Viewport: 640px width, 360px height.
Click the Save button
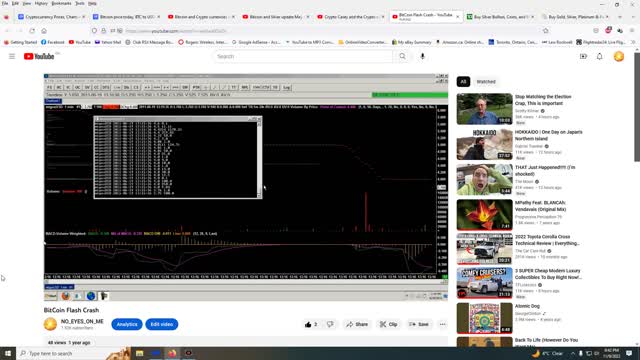click(419, 324)
